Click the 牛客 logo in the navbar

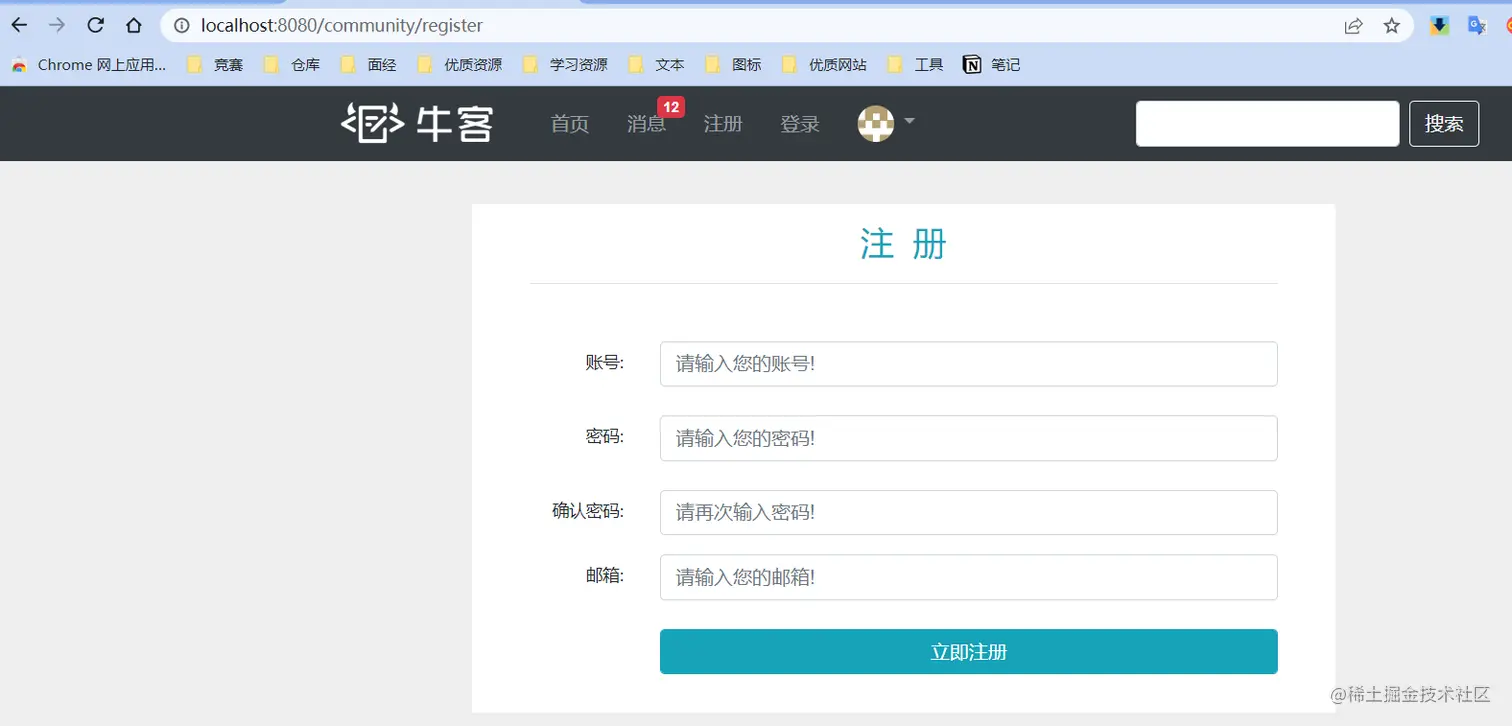coord(417,123)
